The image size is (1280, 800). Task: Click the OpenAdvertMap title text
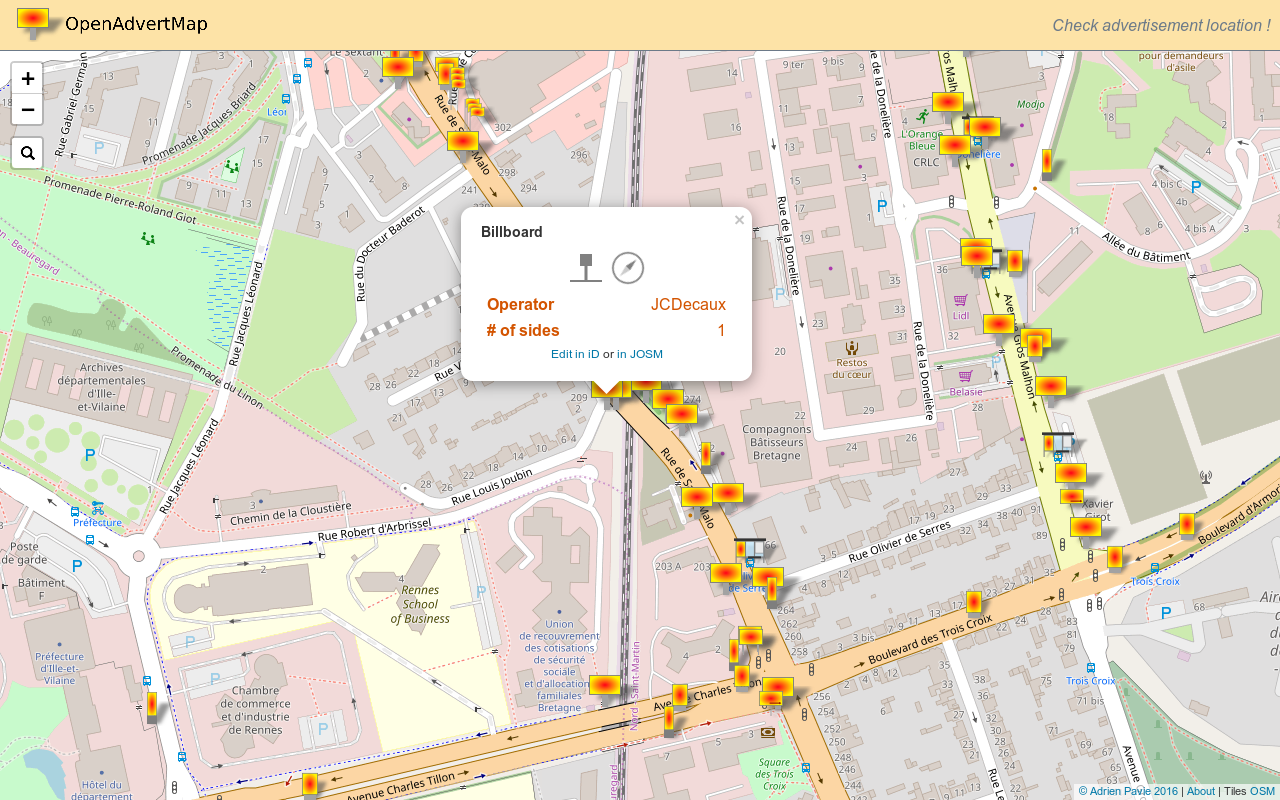tap(136, 24)
